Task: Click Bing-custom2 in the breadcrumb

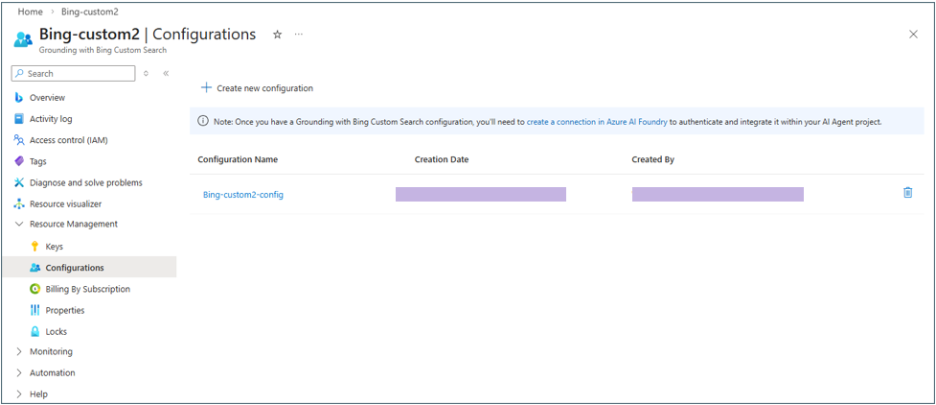Action: (90, 11)
